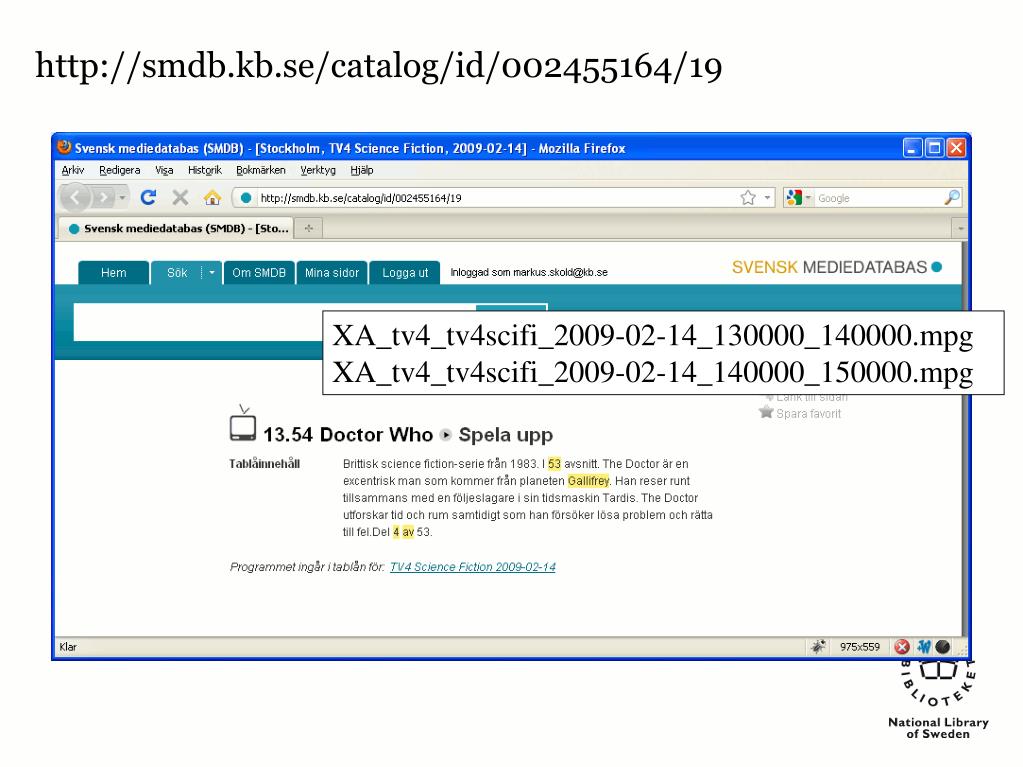1023x767 pixels.
Task: Minimize the Firefox window
Action: point(912,148)
